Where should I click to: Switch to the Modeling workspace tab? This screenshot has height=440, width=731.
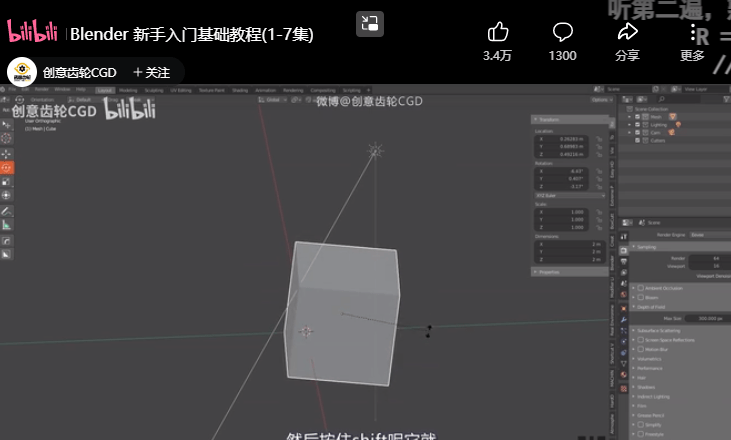(128, 90)
